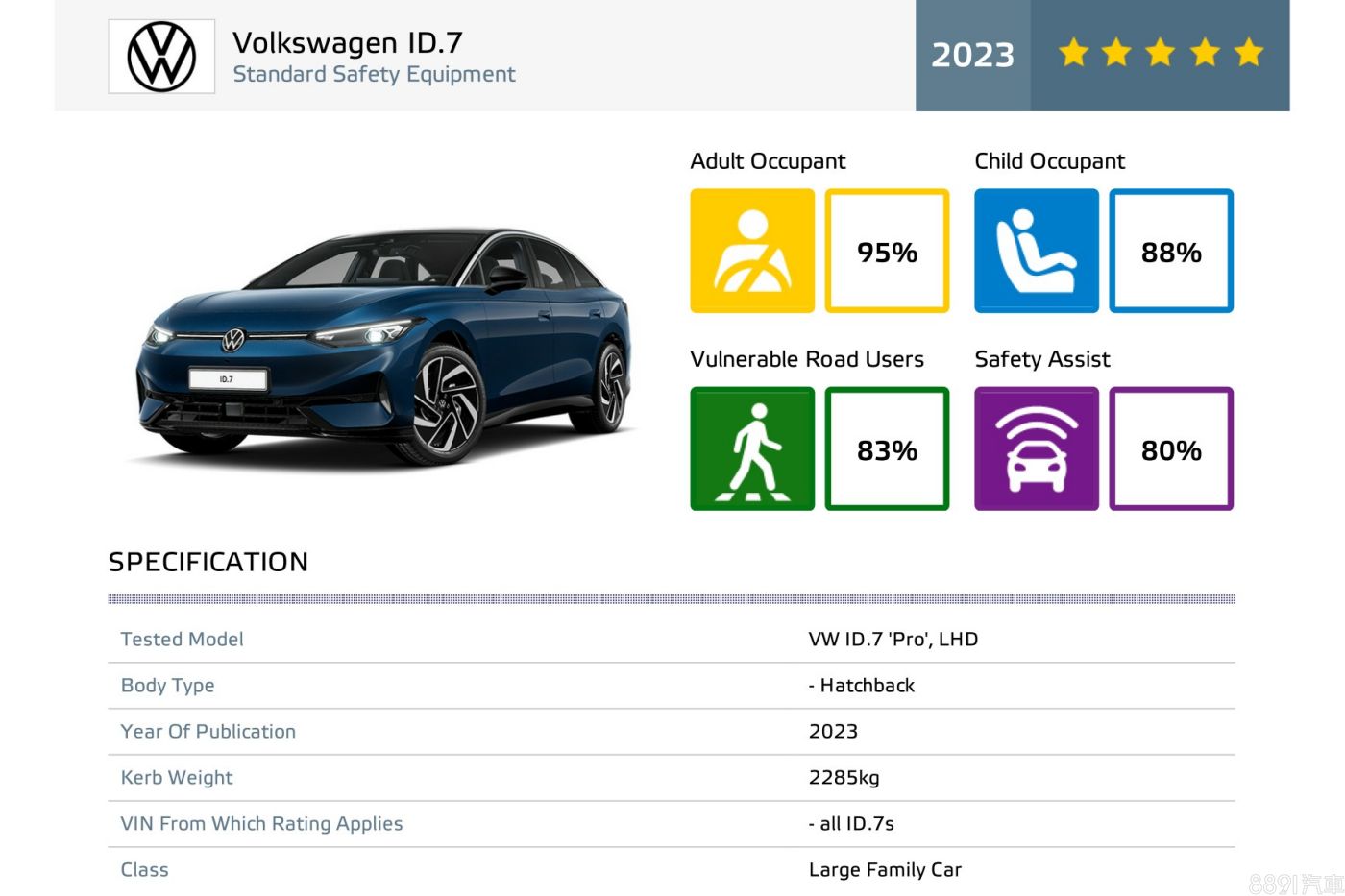Click the Kerb Weight 2285kg value
This screenshot has width=1345, height=896.
844,778
